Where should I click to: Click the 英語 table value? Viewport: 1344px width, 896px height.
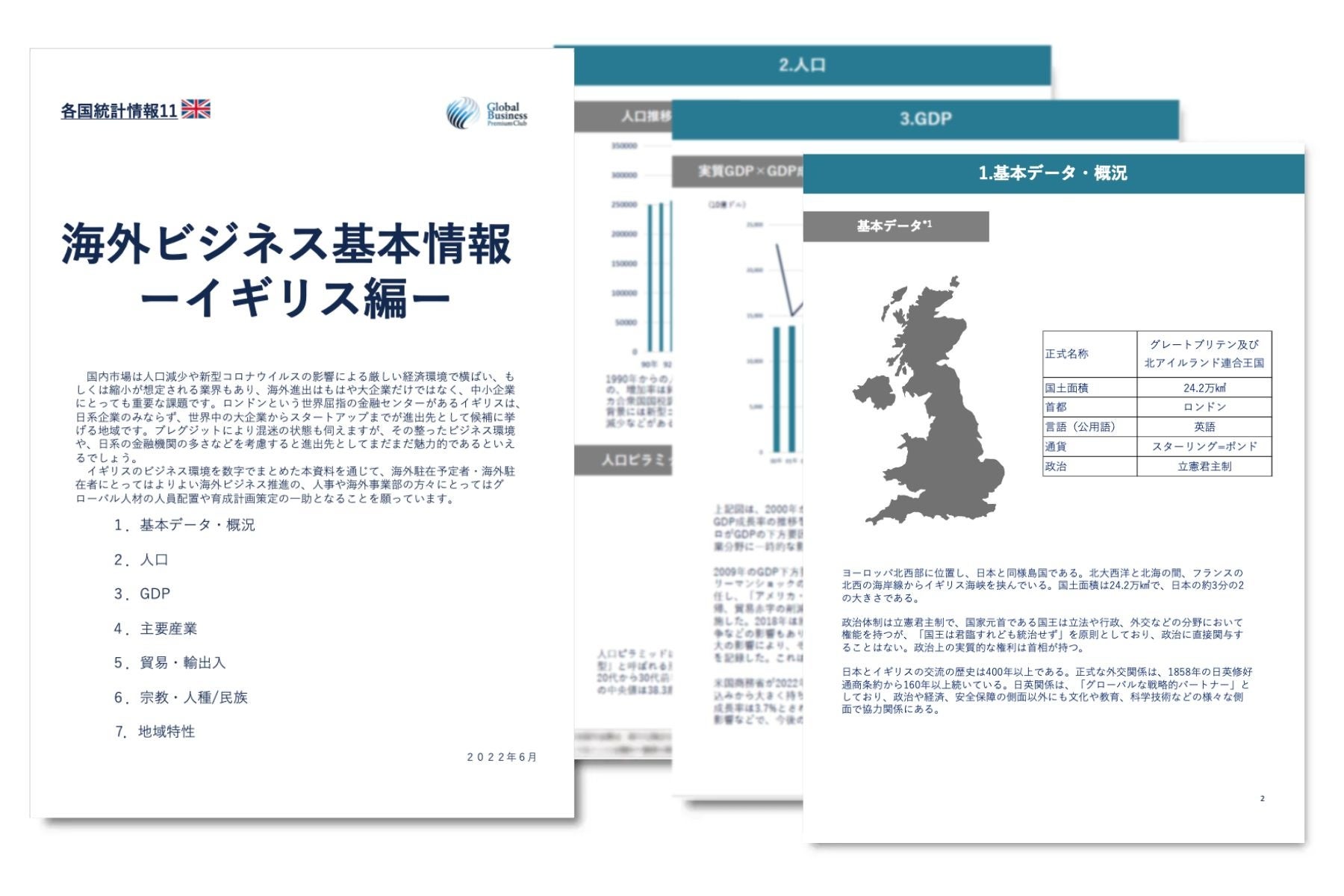1204,426
